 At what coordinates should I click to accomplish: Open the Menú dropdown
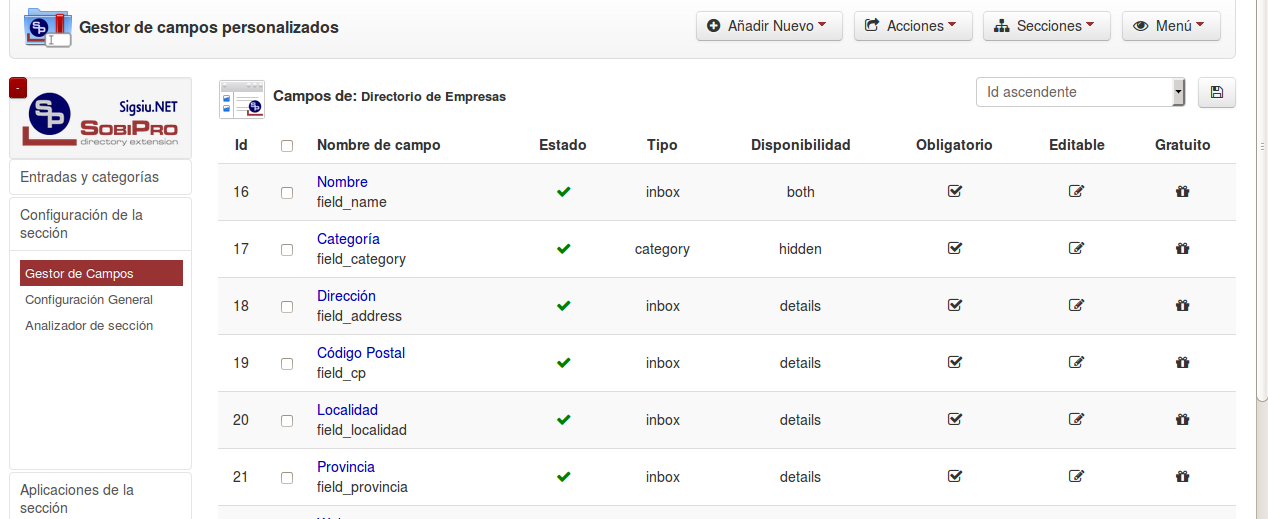[x=1171, y=26]
